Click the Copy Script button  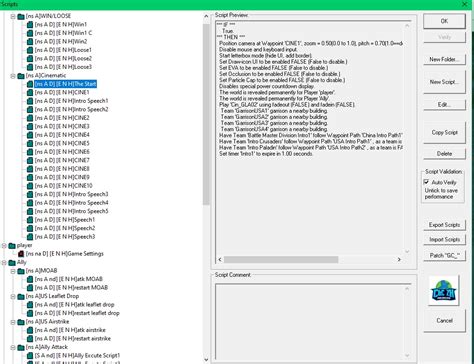click(444, 132)
